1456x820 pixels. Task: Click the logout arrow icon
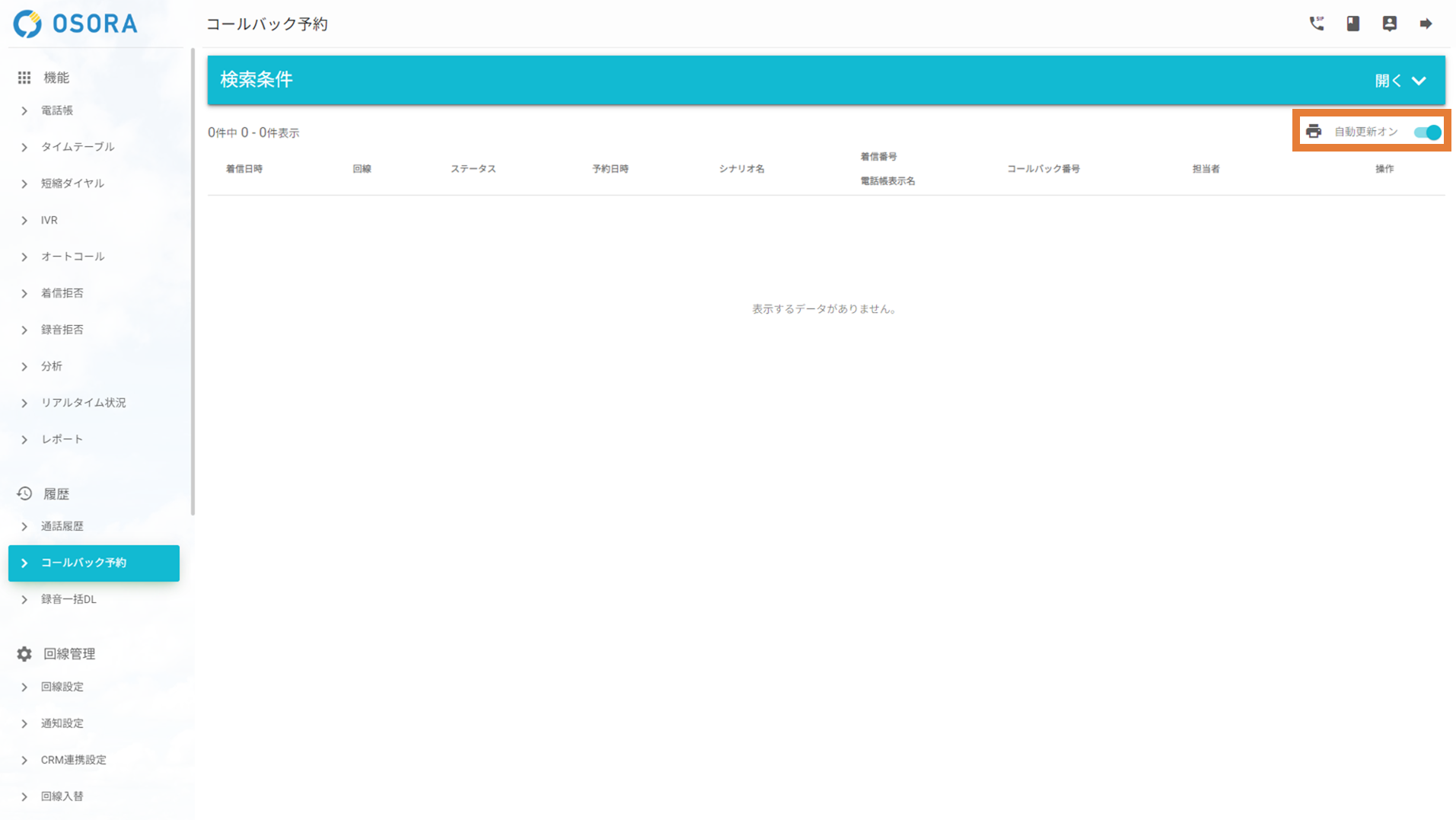coord(1426,24)
